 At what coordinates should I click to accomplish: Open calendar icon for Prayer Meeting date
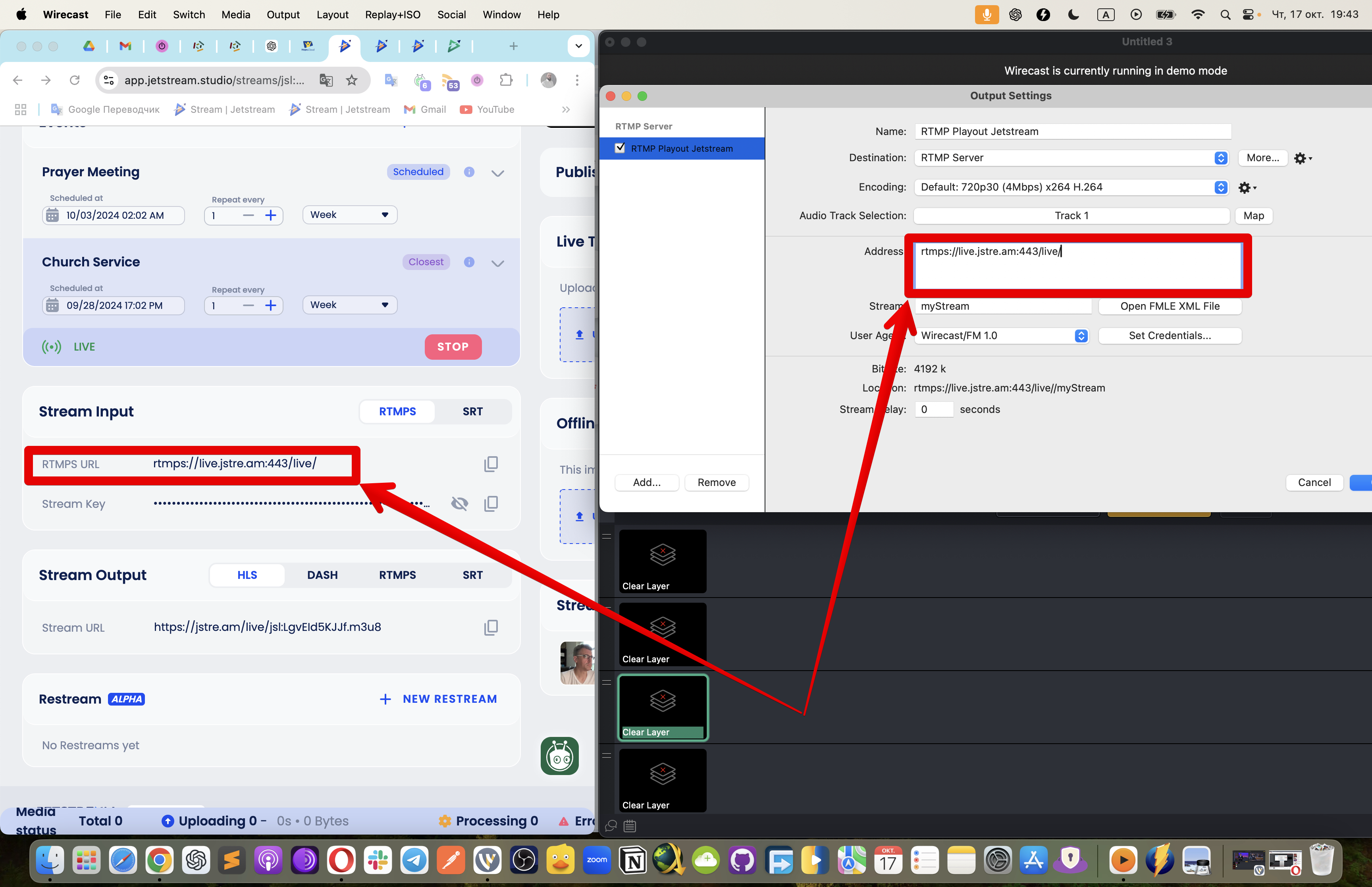[x=52, y=216]
